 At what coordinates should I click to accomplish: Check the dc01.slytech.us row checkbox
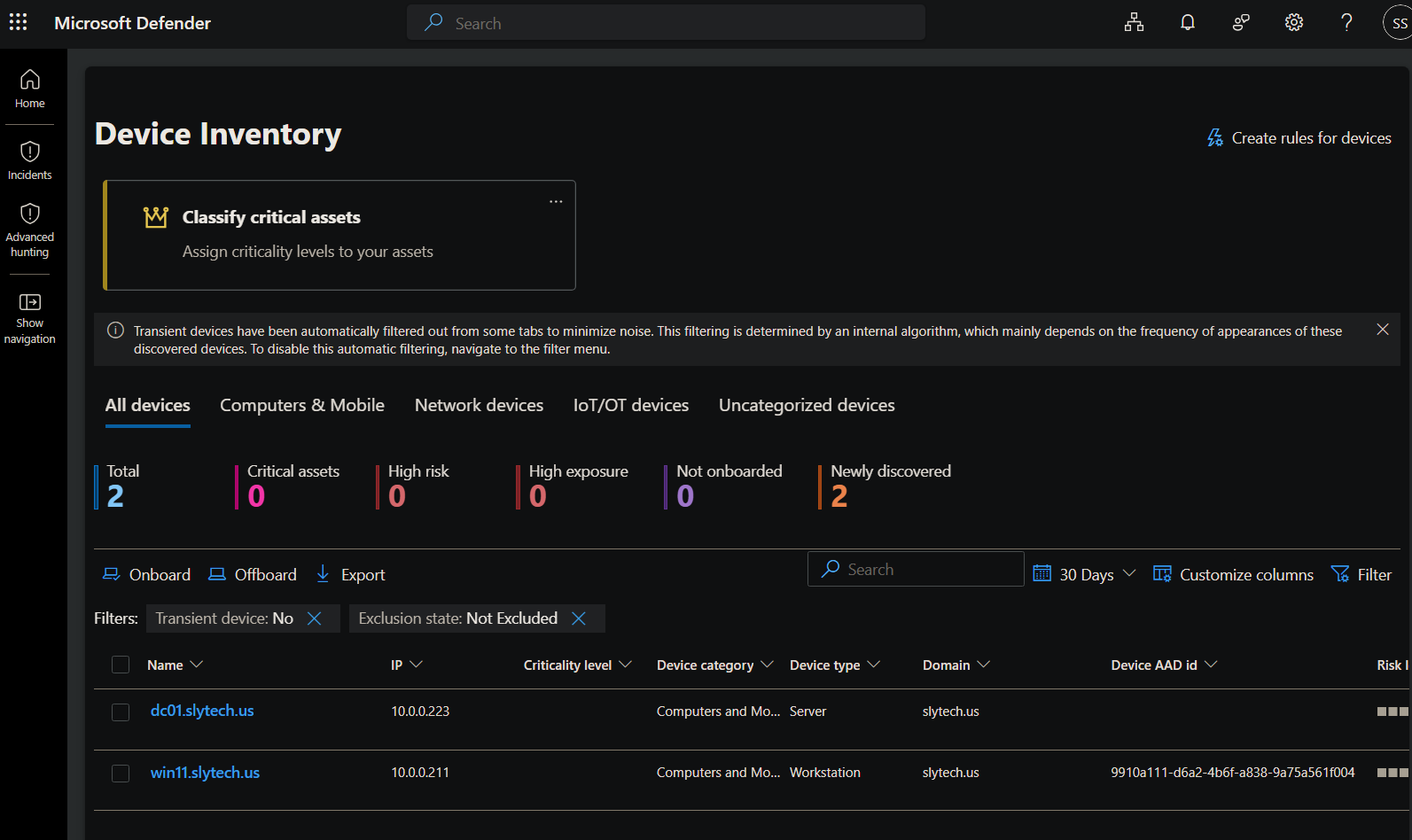point(121,712)
